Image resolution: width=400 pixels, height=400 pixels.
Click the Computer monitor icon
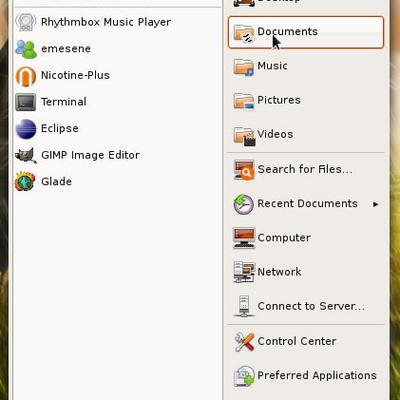click(x=244, y=238)
